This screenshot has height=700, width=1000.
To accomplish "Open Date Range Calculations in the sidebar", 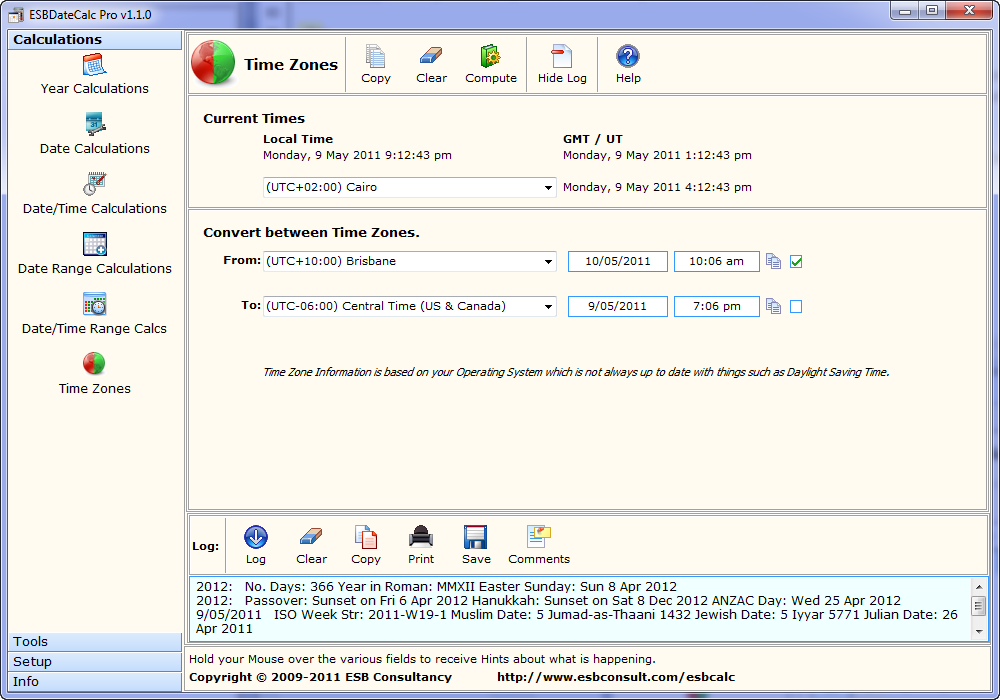I will pyautogui.click(x=94, y=254).
